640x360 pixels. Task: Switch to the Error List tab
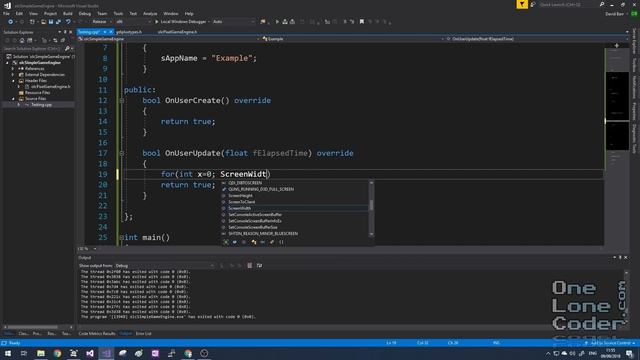tap(143, 333)
